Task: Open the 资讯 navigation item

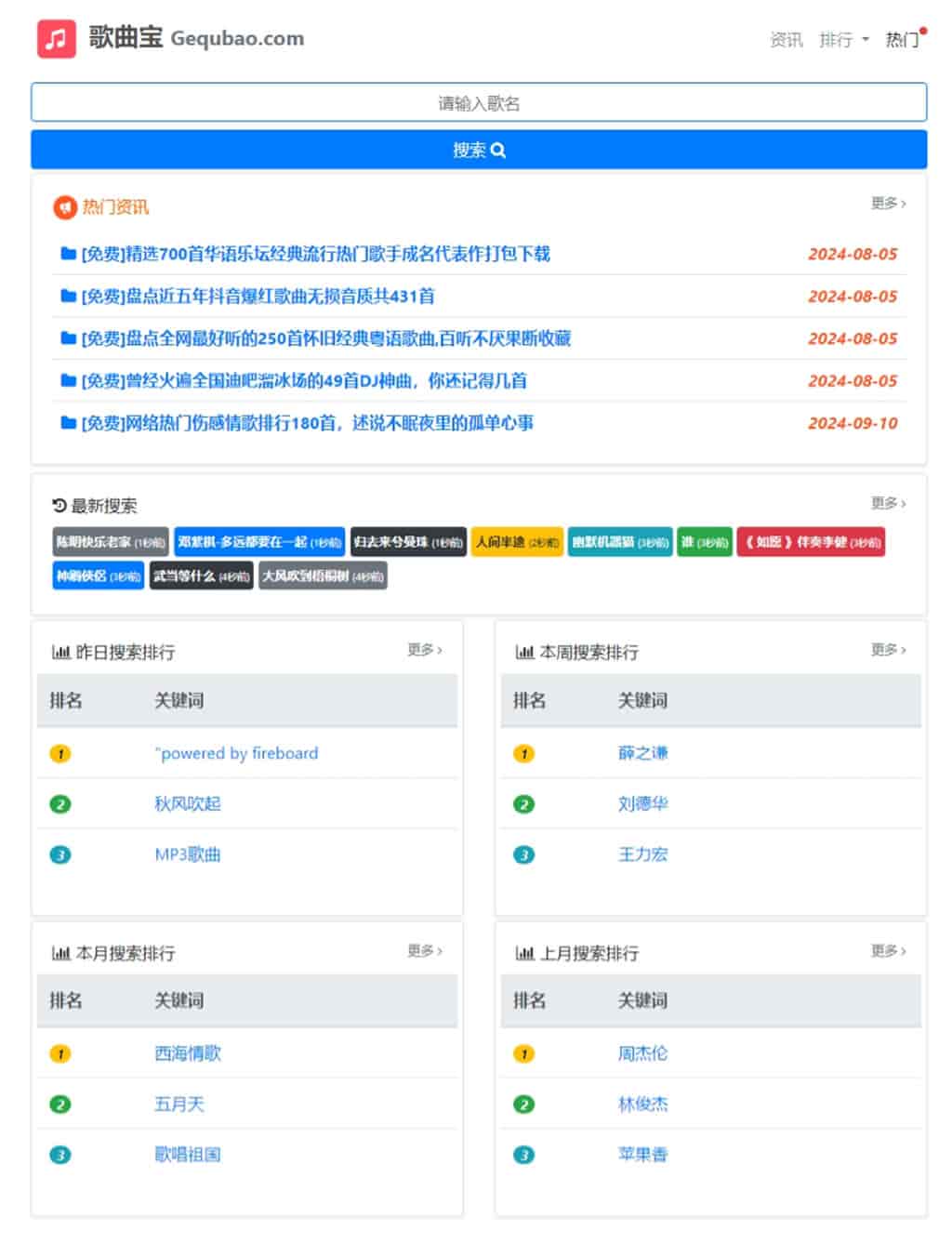Action: point(786,40)
